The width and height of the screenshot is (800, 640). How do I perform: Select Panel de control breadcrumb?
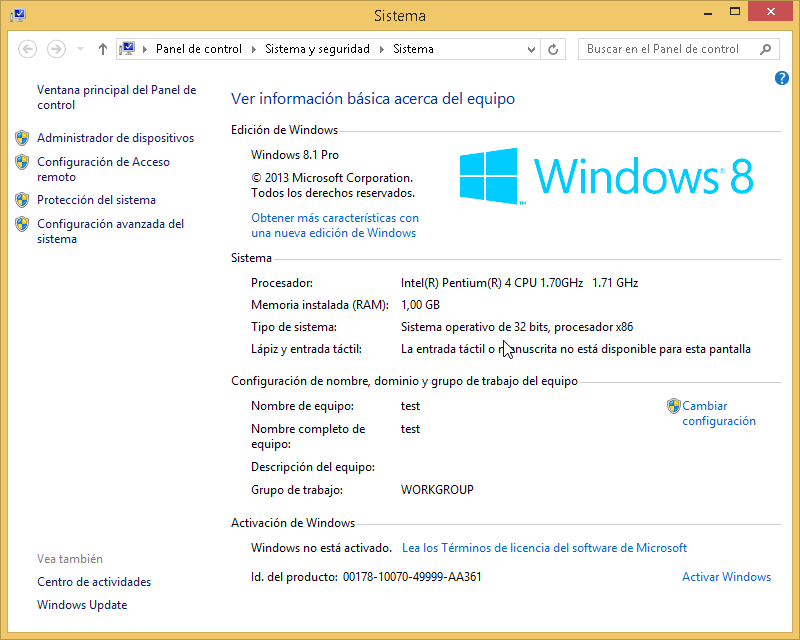[x=198, y=49]
